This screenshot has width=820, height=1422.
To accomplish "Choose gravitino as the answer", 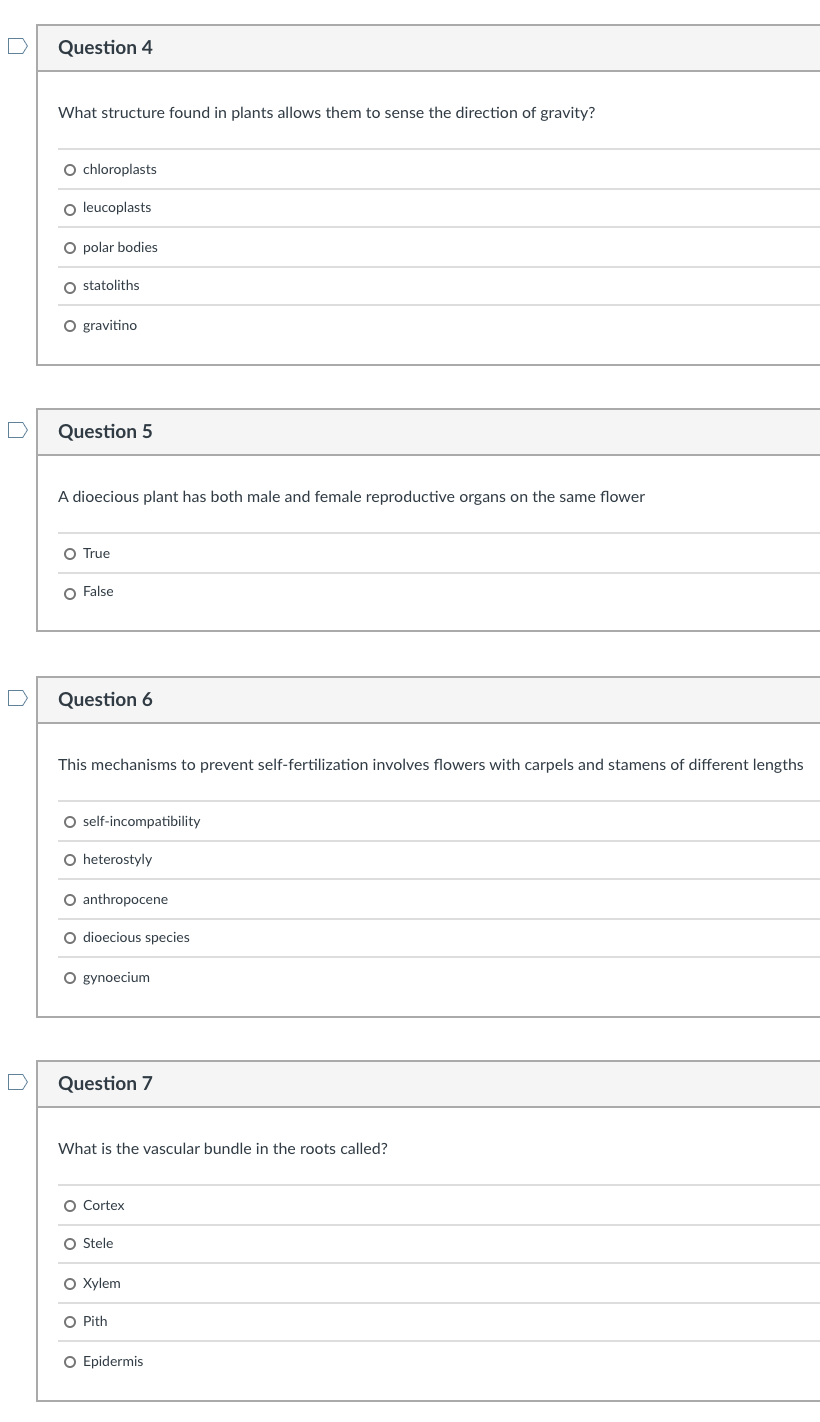I will [x=69, y=326].
